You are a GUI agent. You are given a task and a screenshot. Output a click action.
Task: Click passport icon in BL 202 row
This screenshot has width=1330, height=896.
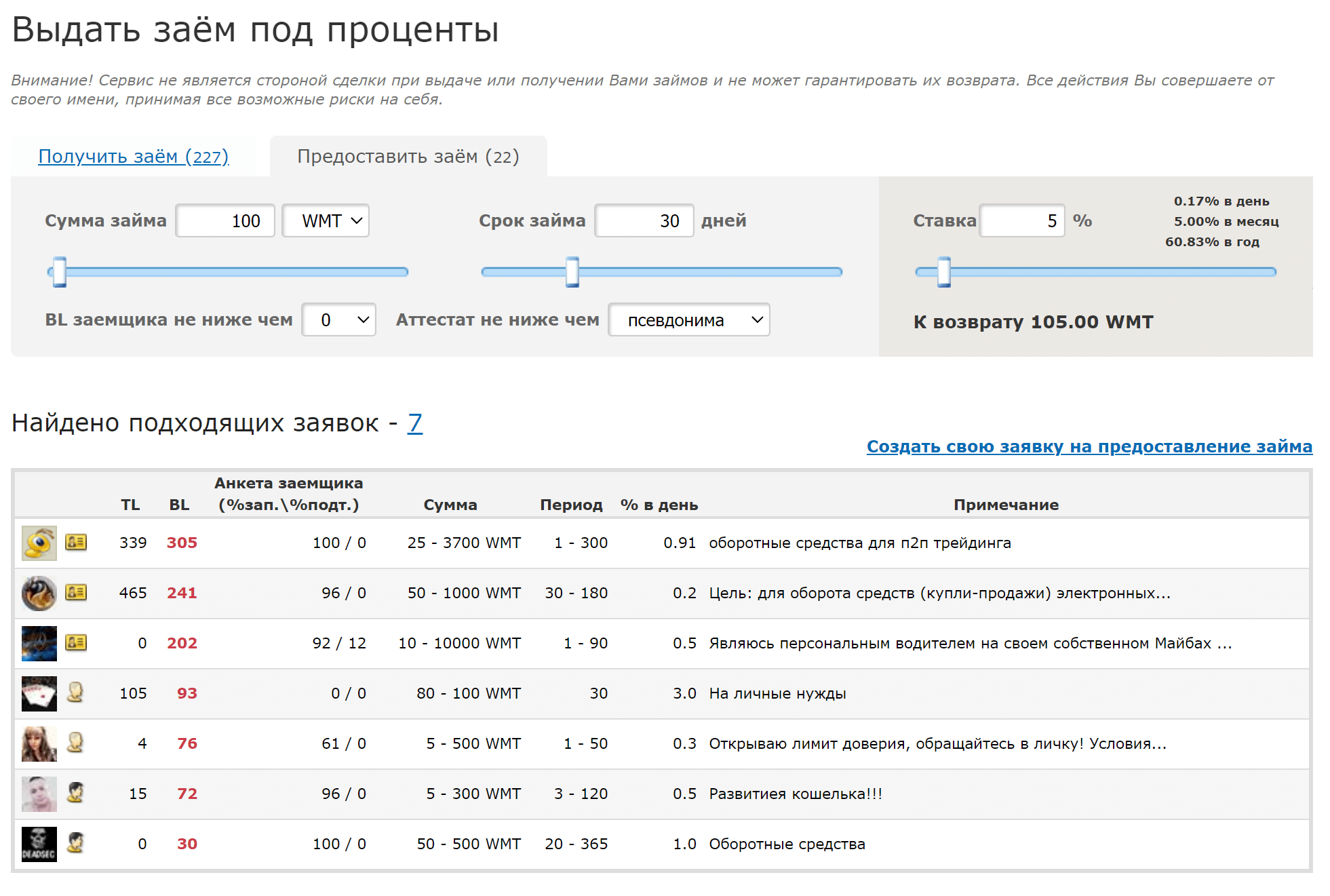[x=76, y=642]
